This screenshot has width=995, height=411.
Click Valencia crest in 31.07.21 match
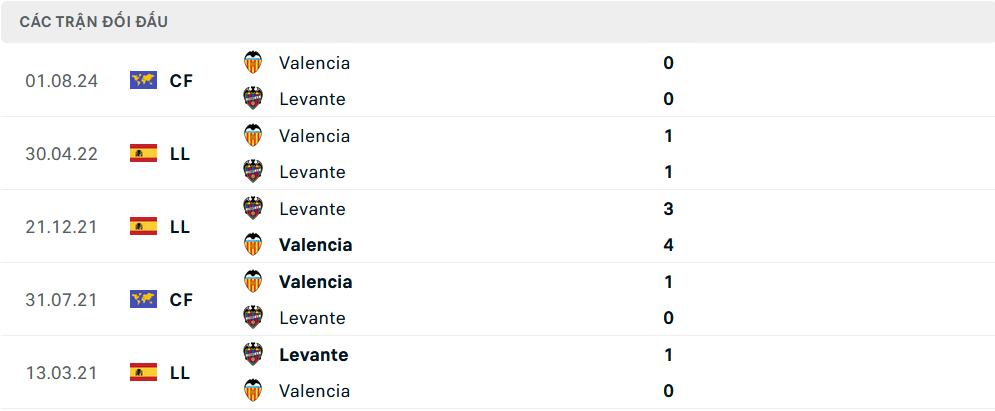[x=254, y=282]
